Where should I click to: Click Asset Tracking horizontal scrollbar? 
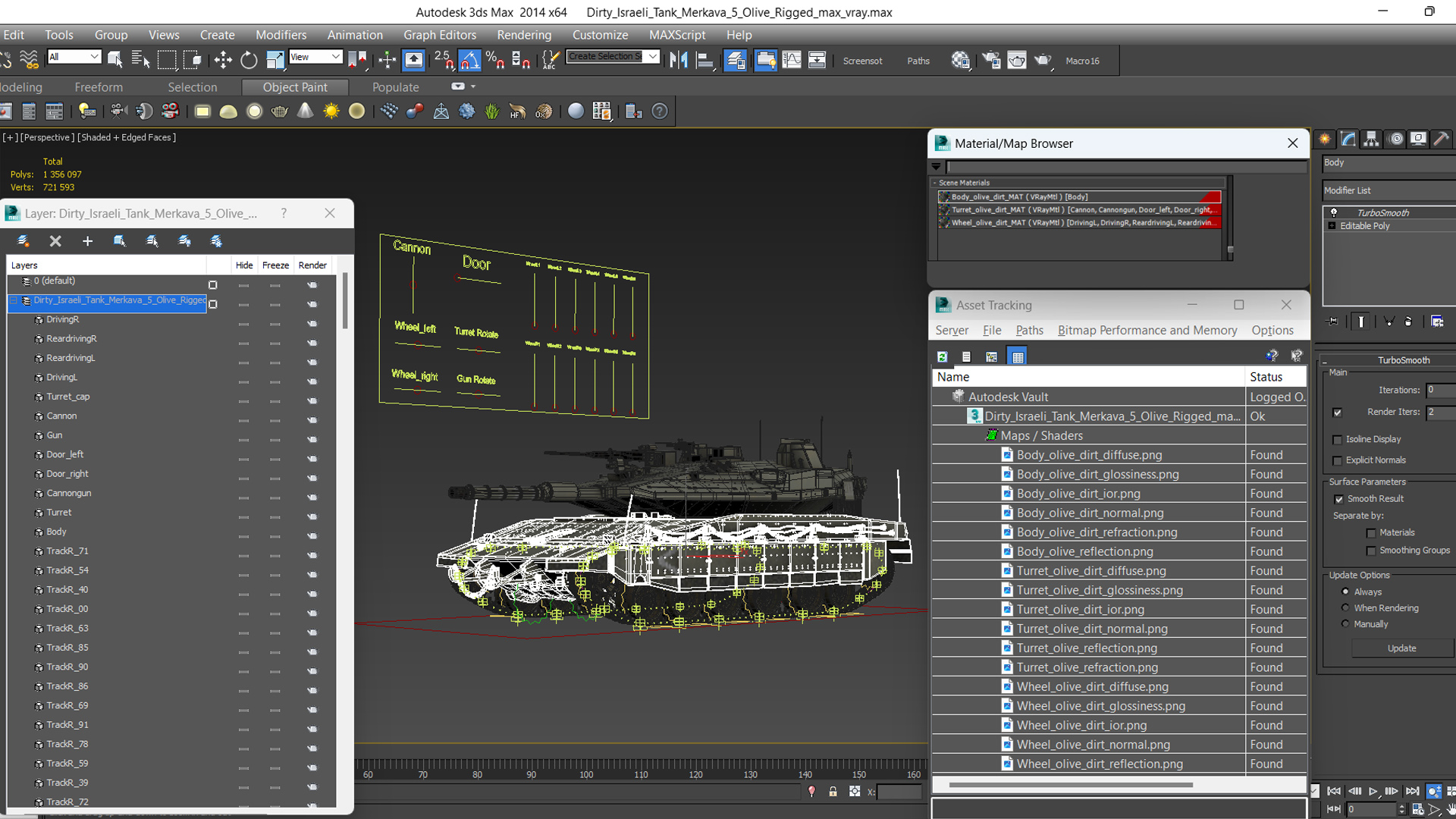1070,785
